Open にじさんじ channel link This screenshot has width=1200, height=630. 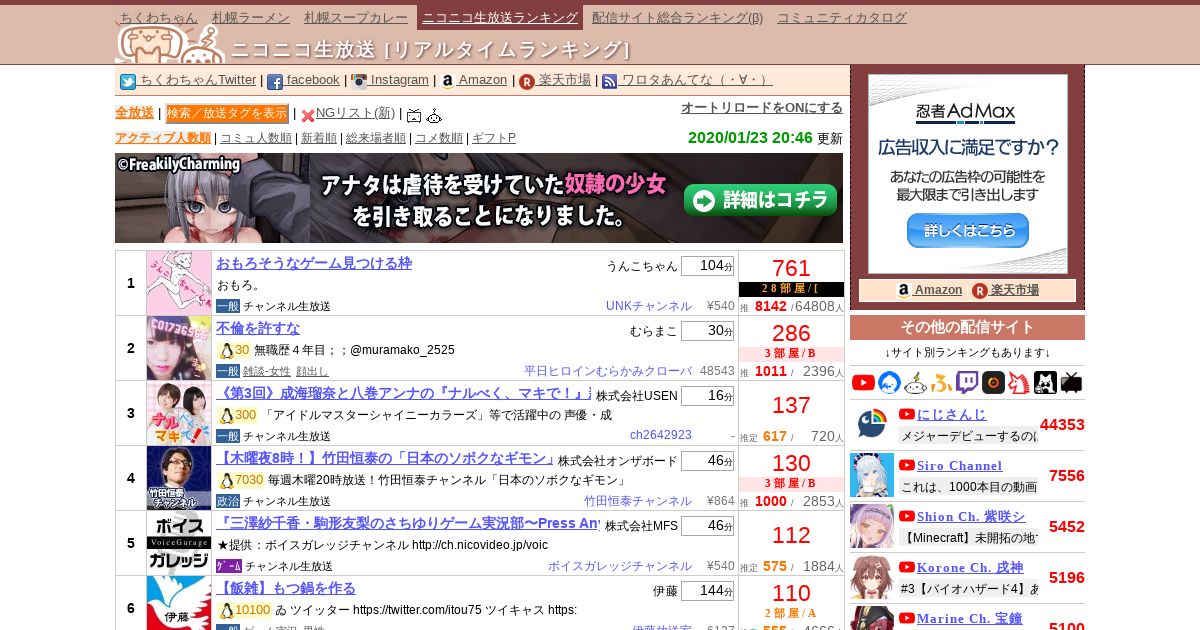coord(951,414)
